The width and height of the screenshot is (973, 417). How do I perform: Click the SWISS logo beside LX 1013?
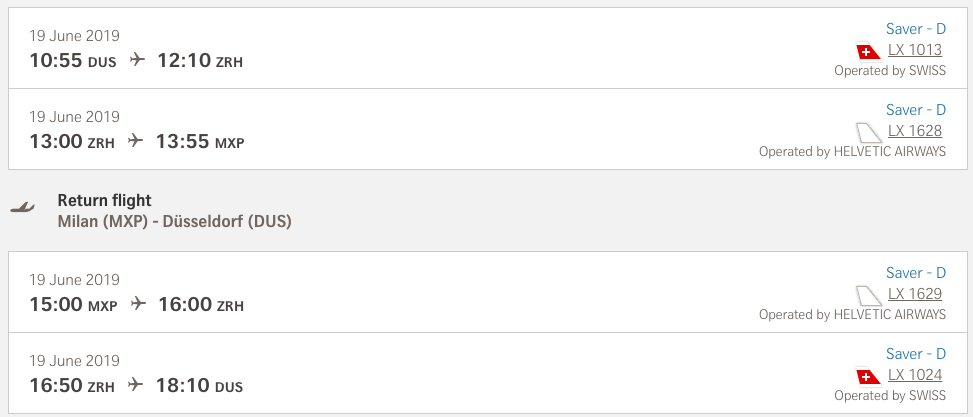(868, 51)
